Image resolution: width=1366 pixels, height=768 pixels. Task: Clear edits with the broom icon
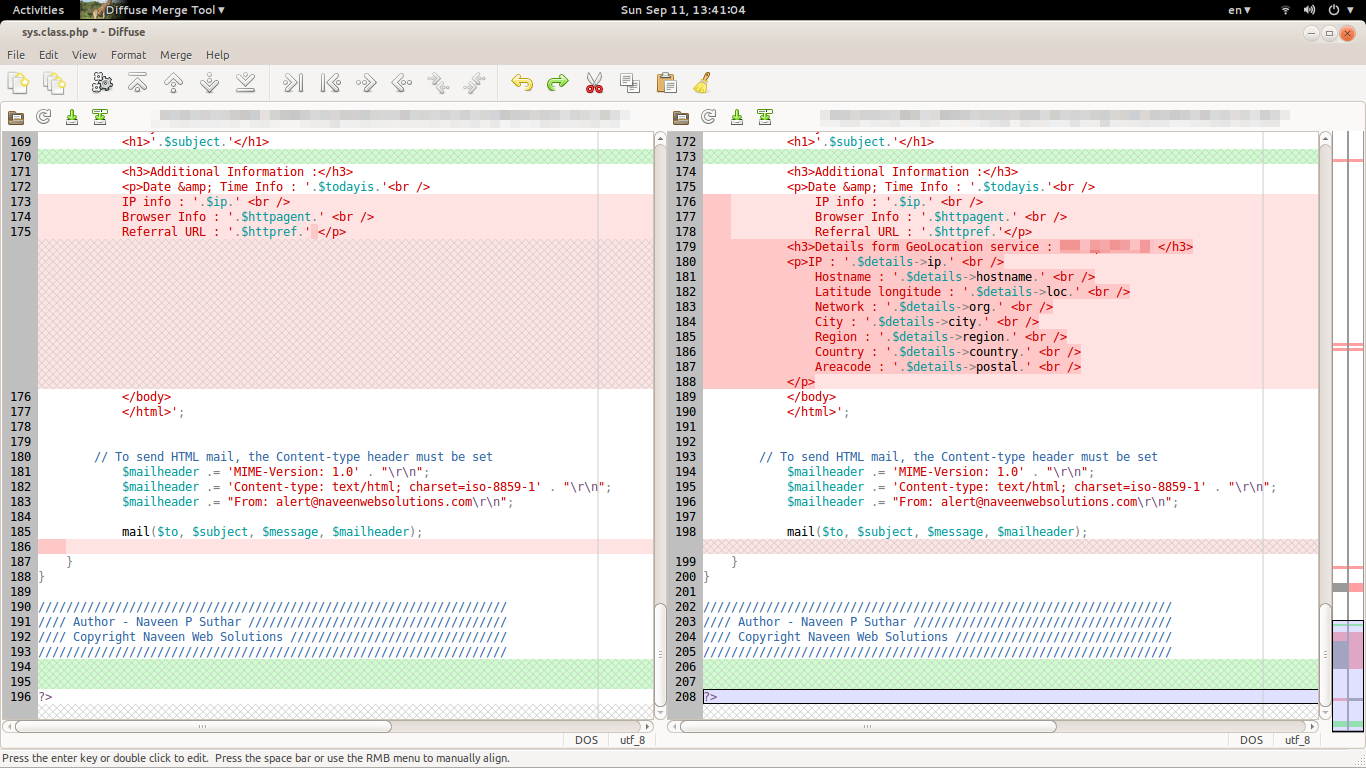(701, 82)
